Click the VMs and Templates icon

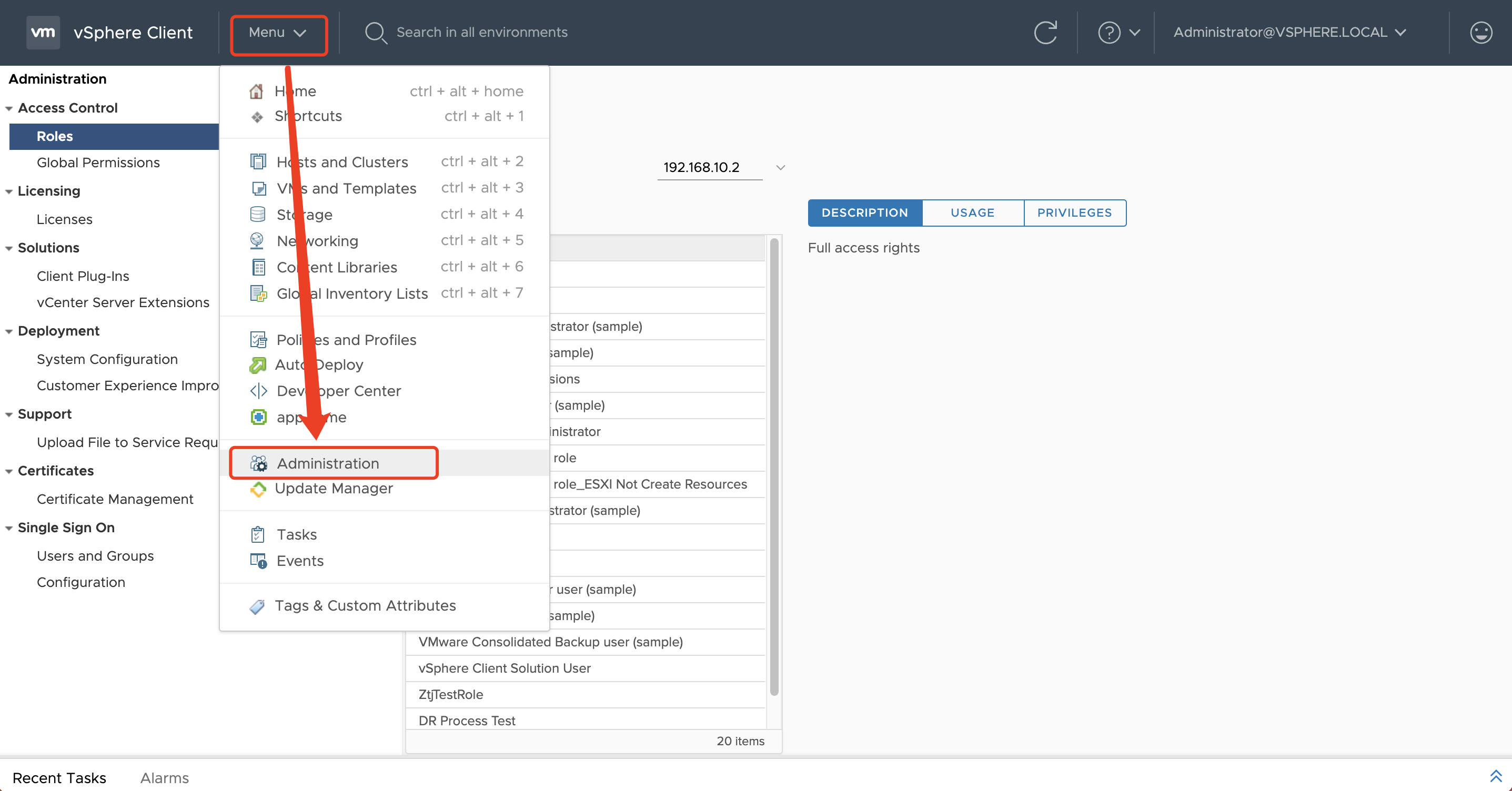point(258,188)
